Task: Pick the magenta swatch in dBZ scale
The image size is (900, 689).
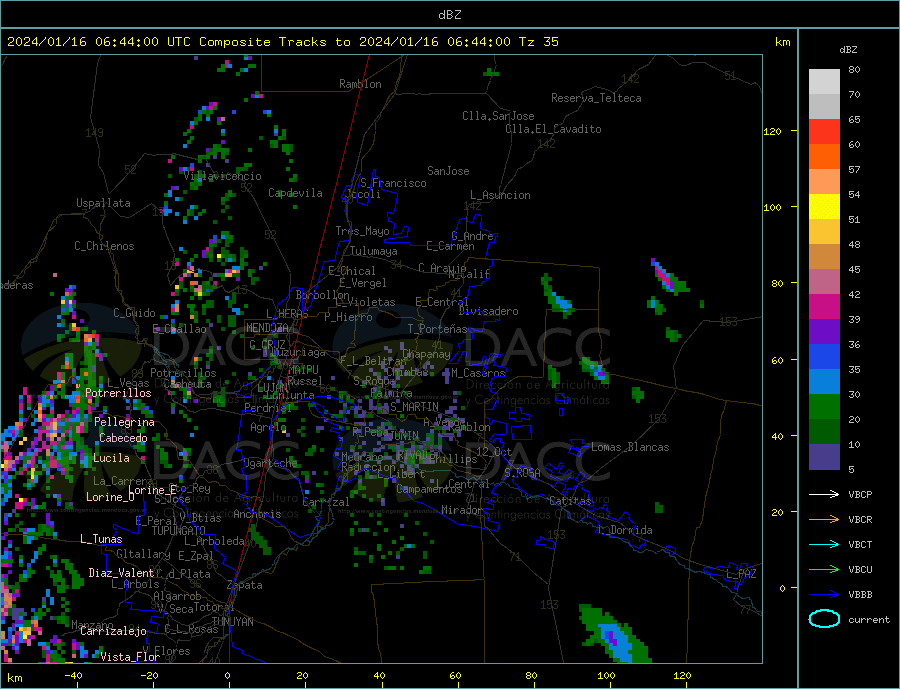Action: [824, 307]
